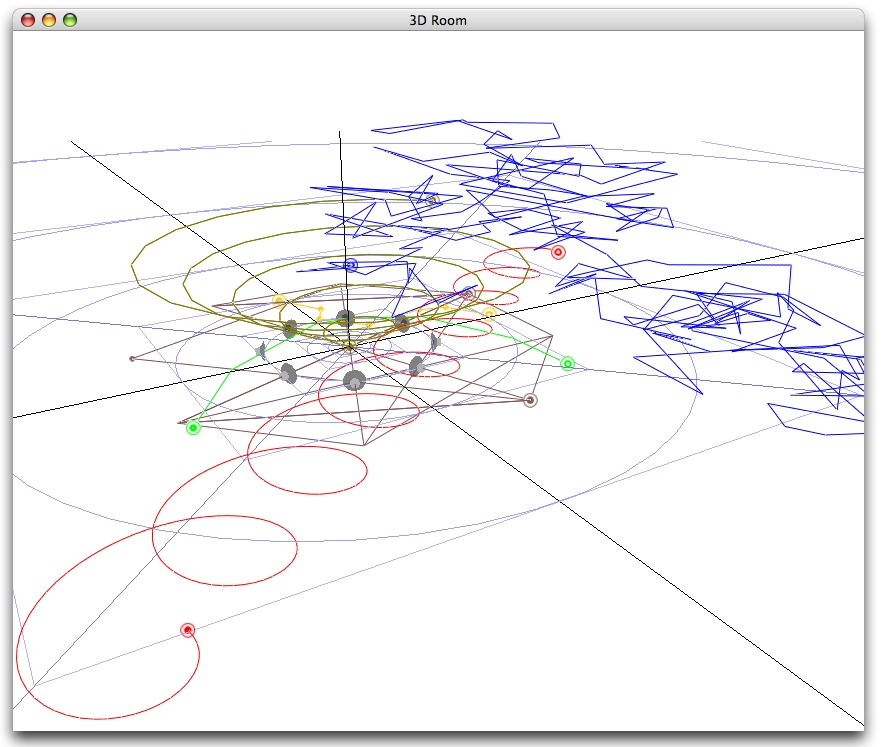Select the small brown dot at the polygon's far-left vertex
This screenshot has height=747, width=881.
click(132, 358)
